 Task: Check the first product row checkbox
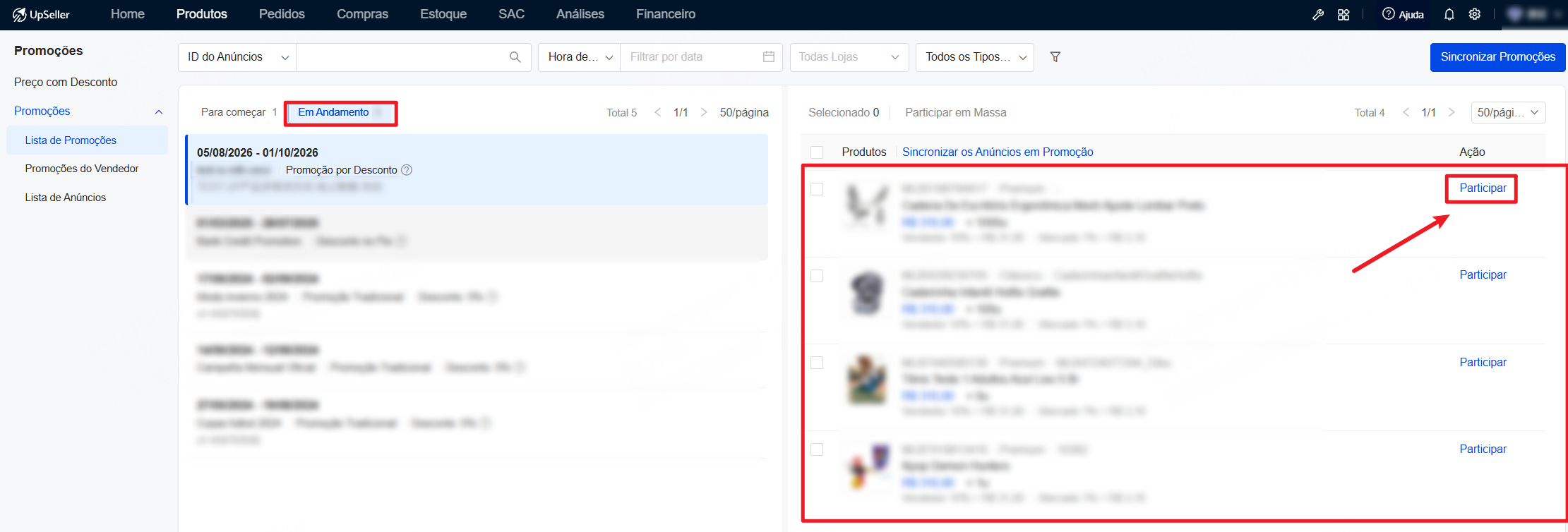[817, 189]
